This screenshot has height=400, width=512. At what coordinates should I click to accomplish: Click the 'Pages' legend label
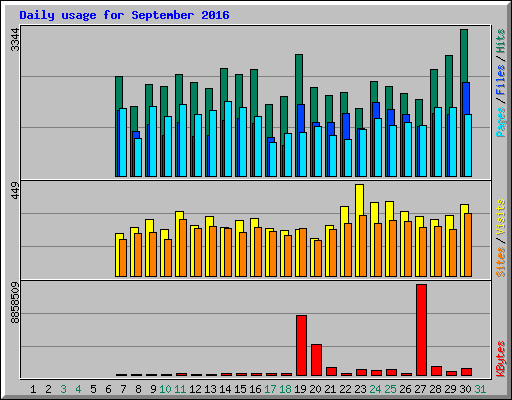pos(501,122)
